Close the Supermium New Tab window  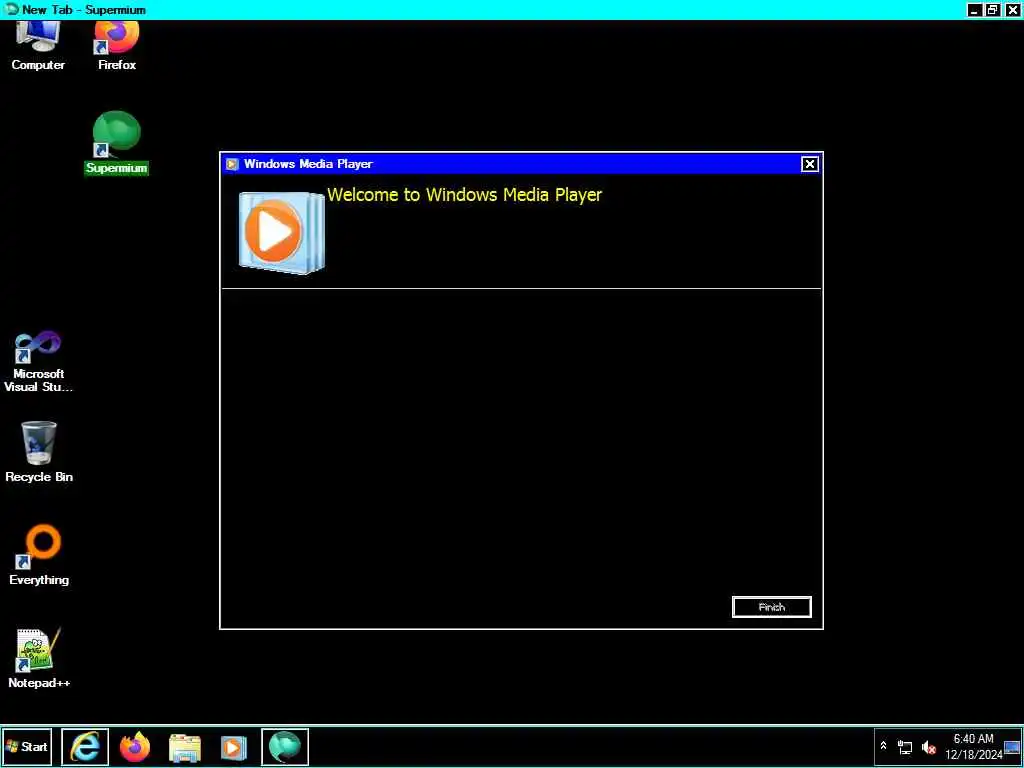1011,10
